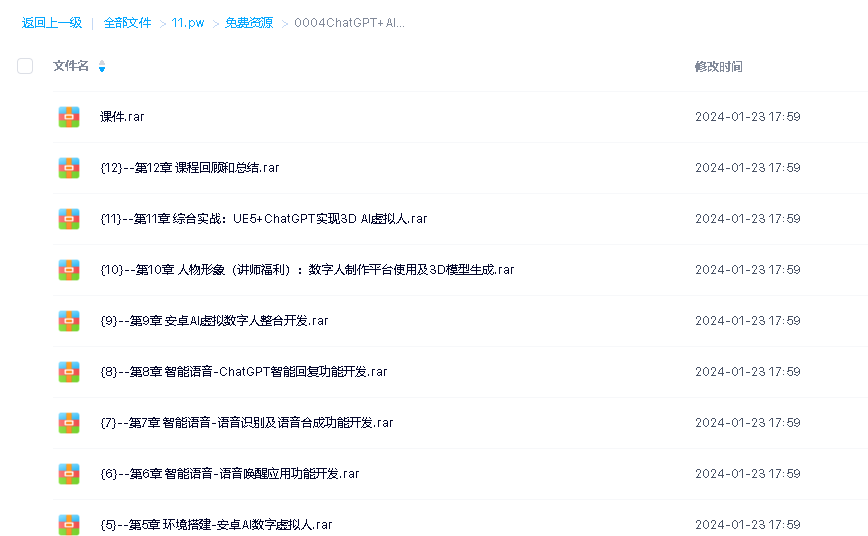Navigate to 全部文件 in breadcrumb

pyautogui.click(x=127, y=23)
